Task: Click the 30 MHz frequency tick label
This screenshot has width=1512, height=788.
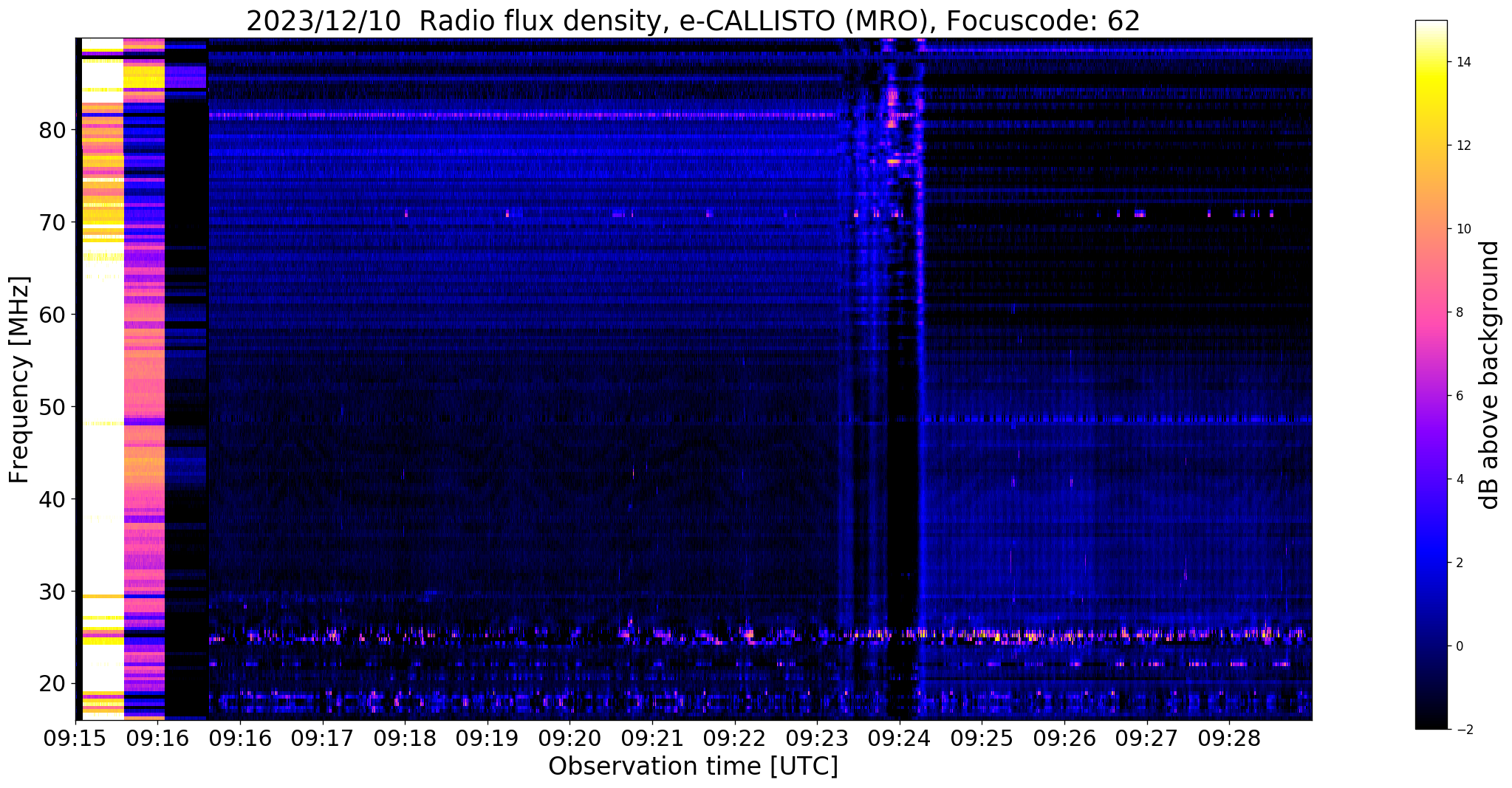Action: click(x=52, y=592)
